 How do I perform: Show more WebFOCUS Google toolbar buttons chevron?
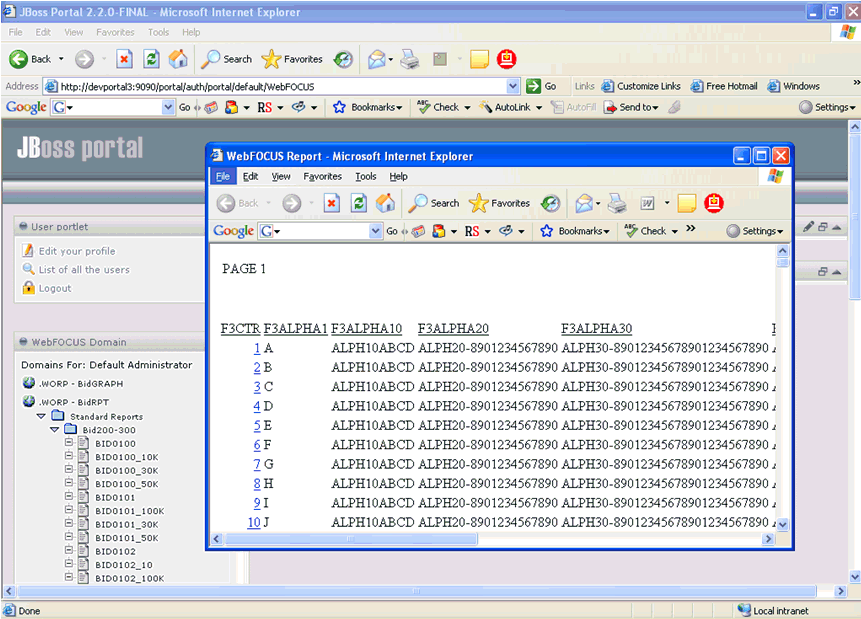tap(691, 228)
